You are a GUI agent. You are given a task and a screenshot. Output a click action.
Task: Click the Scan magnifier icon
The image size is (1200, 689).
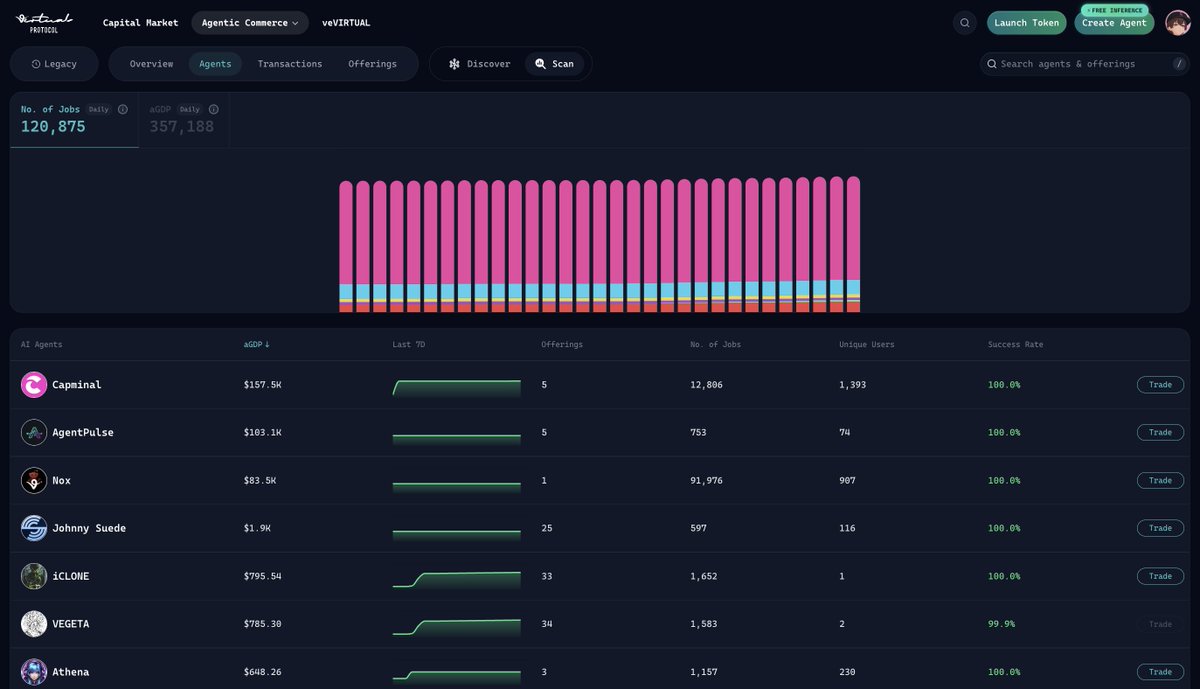pyautogui.click(x=540, y=64)
